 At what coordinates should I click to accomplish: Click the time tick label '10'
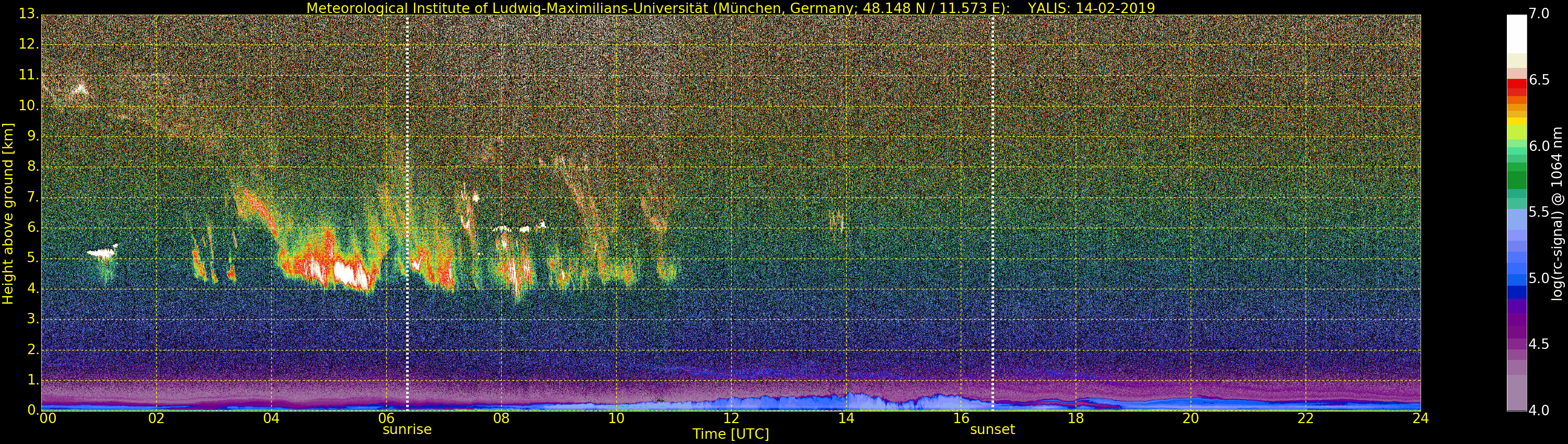[616, 418]
